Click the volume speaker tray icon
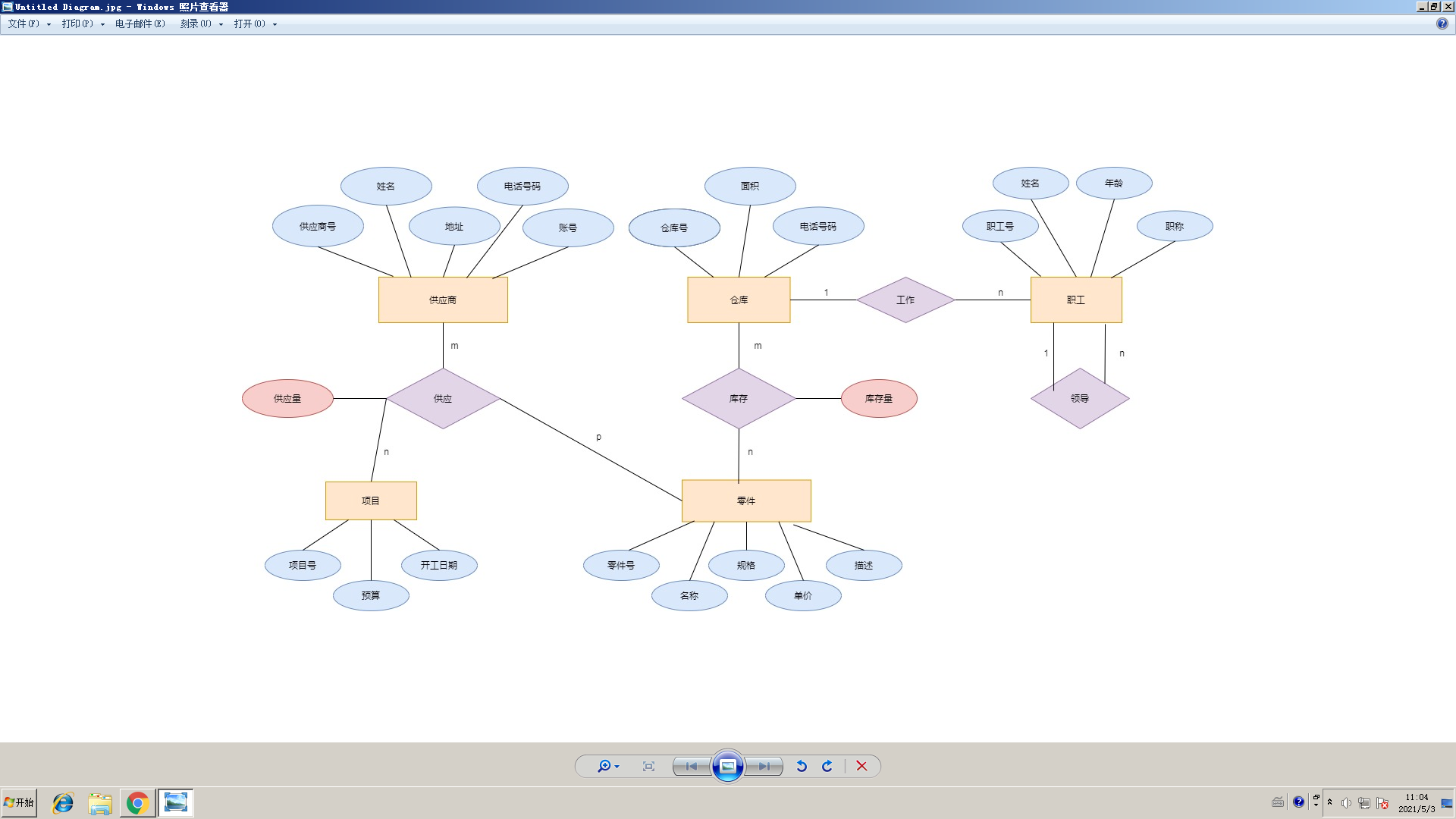This screenshot has width=1456, height=819. (x=1346, y=803)
